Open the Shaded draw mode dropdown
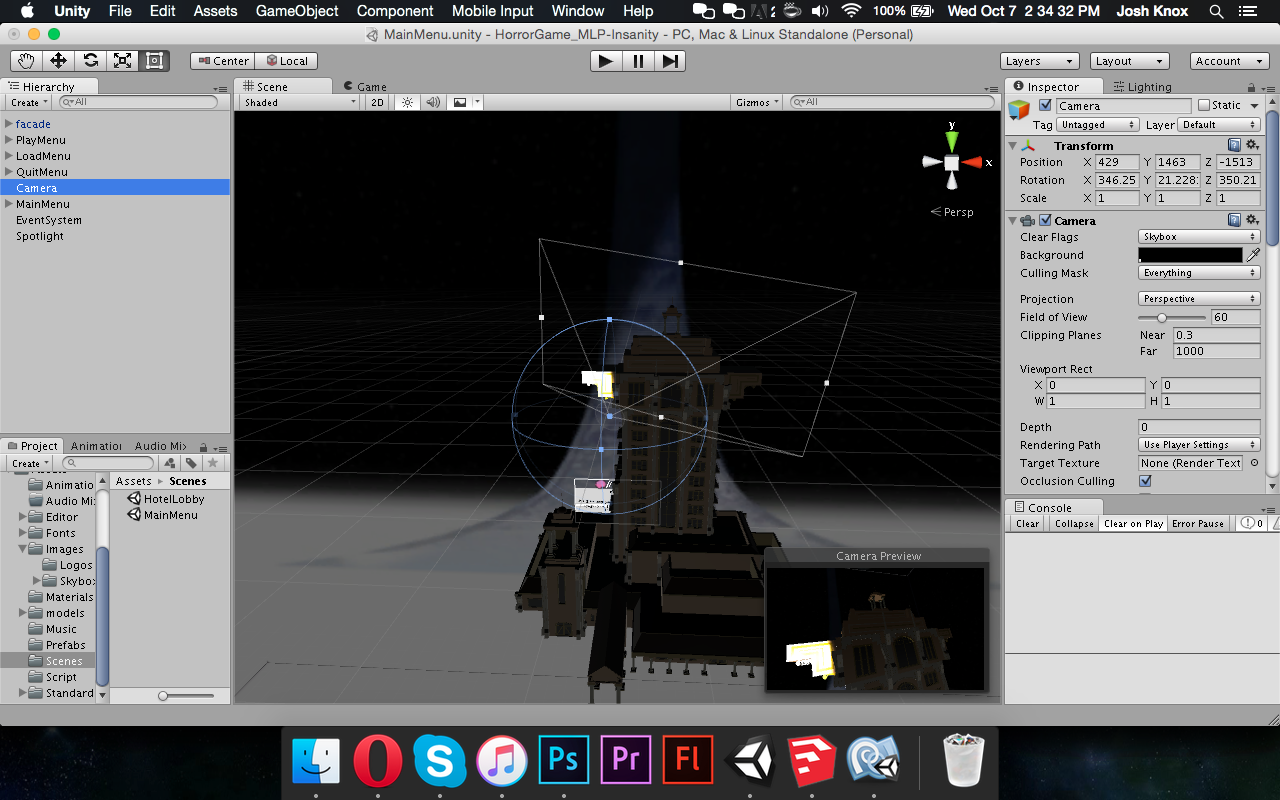 (x=299, y=102)
